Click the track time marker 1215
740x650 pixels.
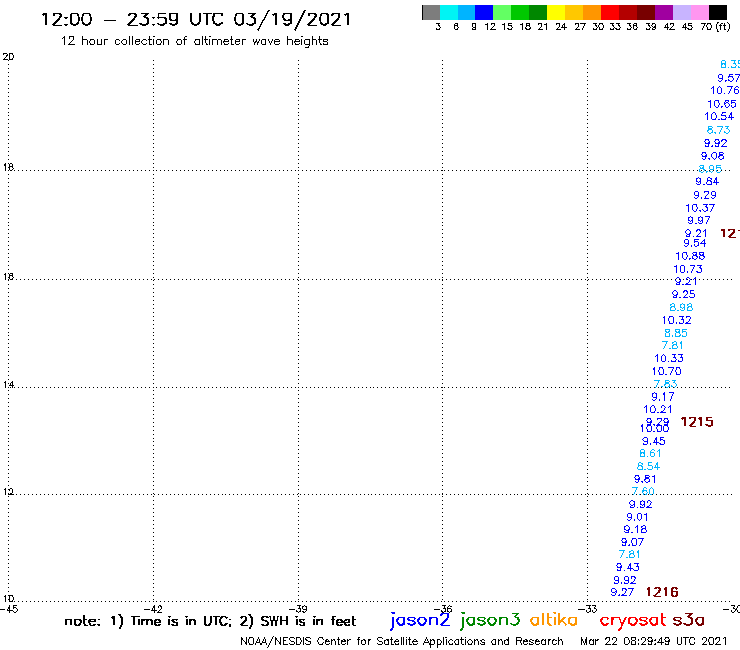[x=697, y=422]
